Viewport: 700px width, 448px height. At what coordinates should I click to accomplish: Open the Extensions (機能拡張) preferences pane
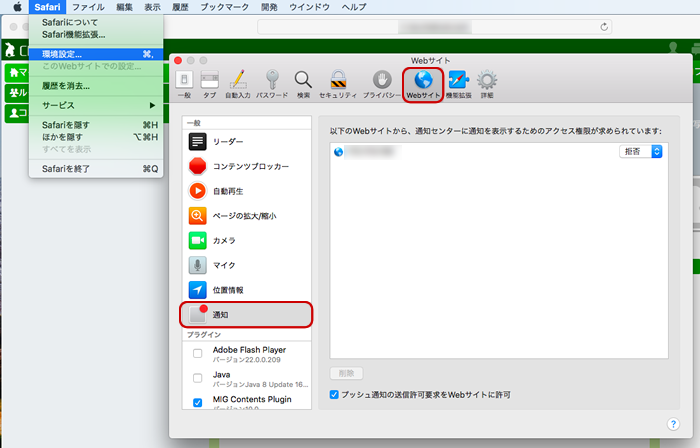click(458, 84)
